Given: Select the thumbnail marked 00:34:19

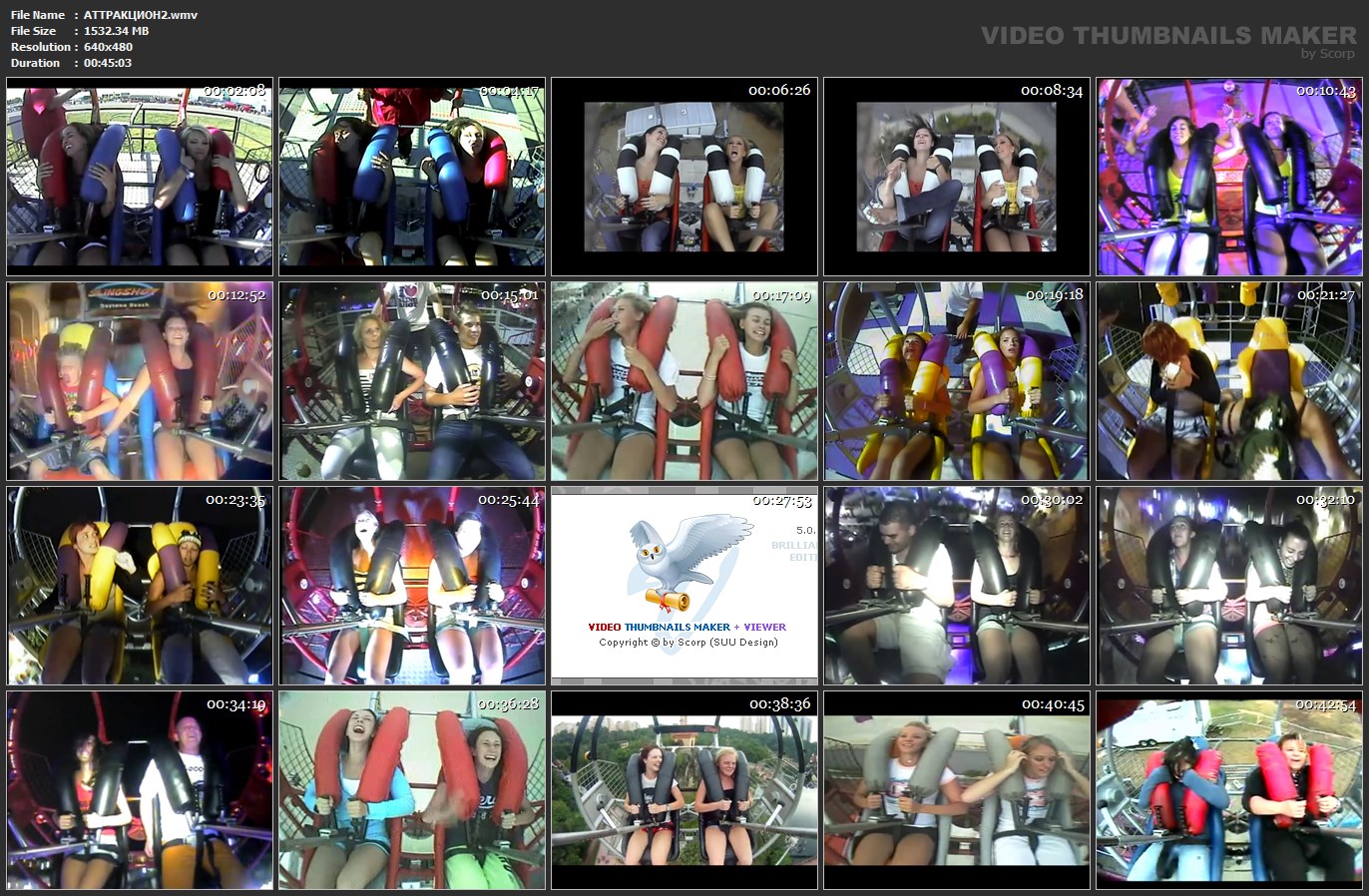Looking at the screenshot, I should click(x=140, y=790).
